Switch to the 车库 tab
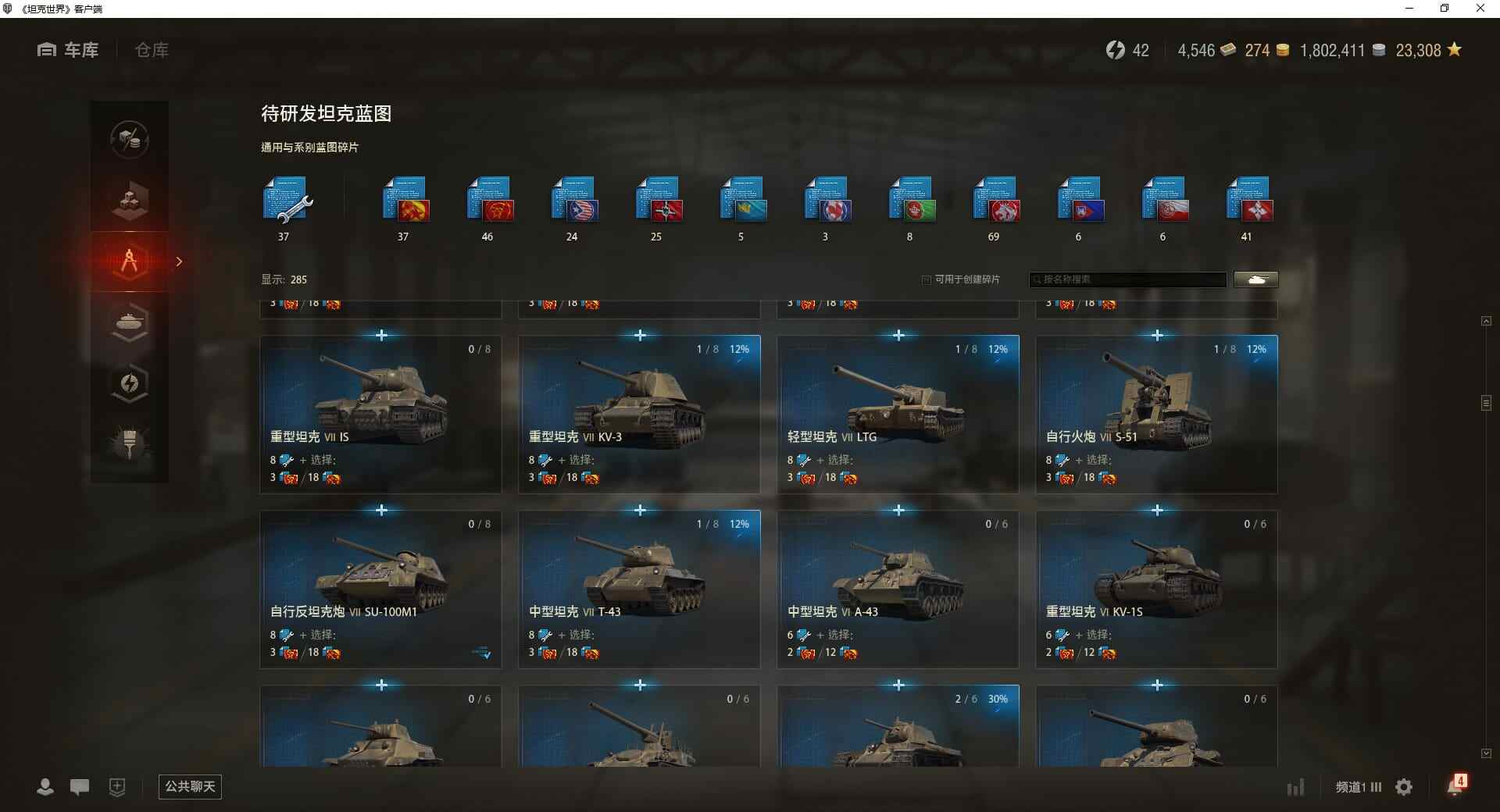Viewport: 1500px width, 812px height. (68, 50)
